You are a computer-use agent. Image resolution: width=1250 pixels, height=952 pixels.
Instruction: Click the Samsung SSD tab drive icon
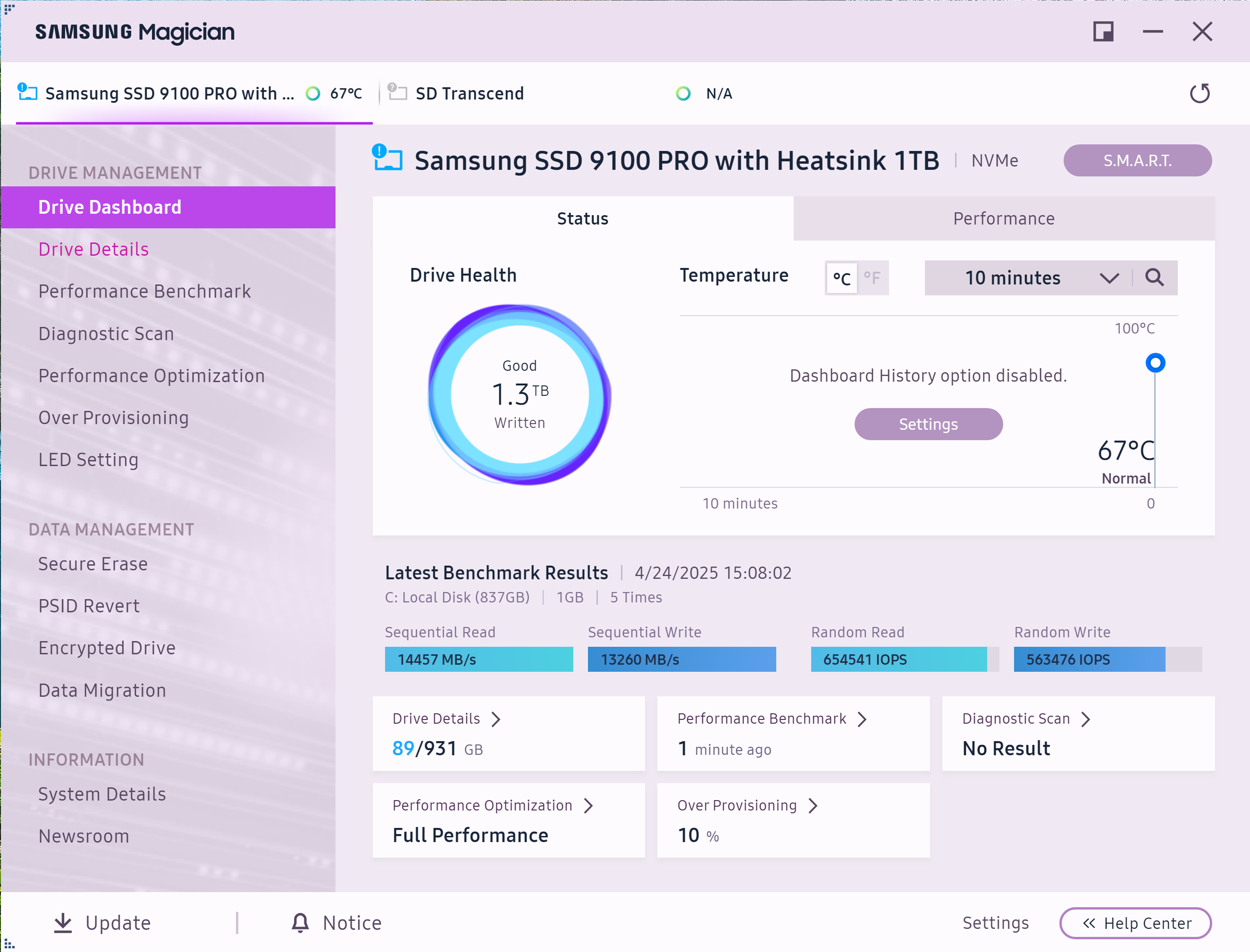(27, 92)
